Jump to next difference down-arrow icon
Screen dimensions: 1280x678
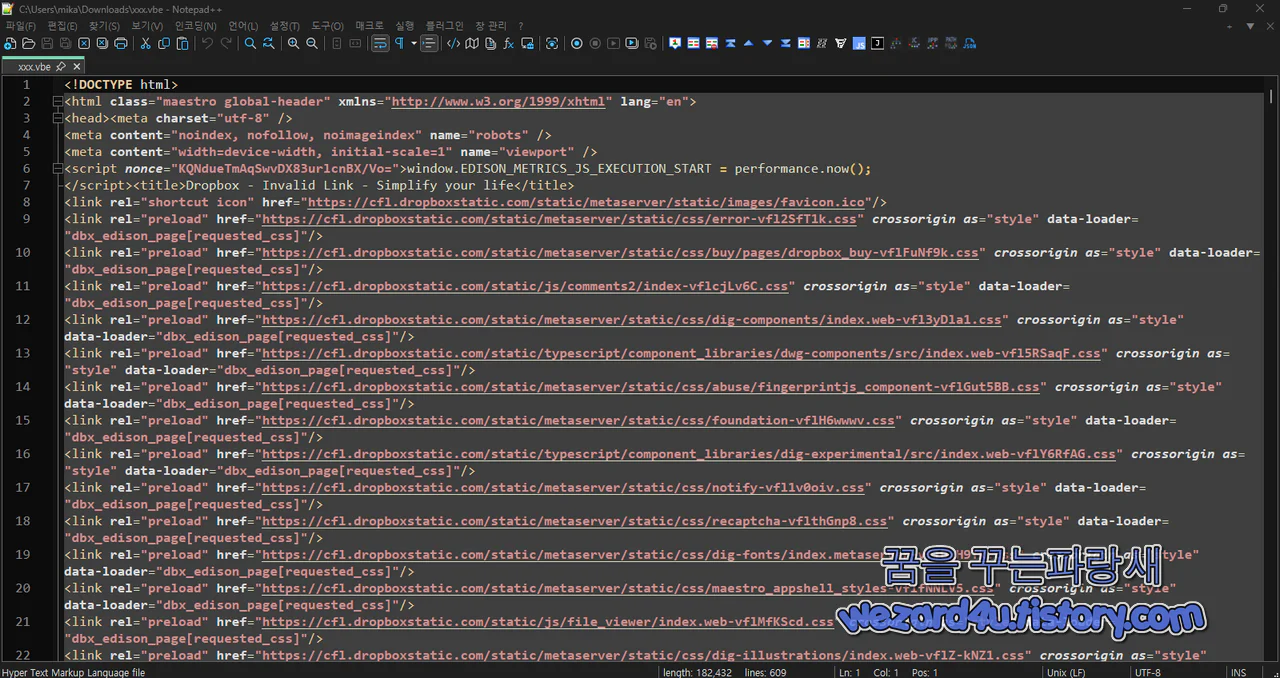coord(767,44)
